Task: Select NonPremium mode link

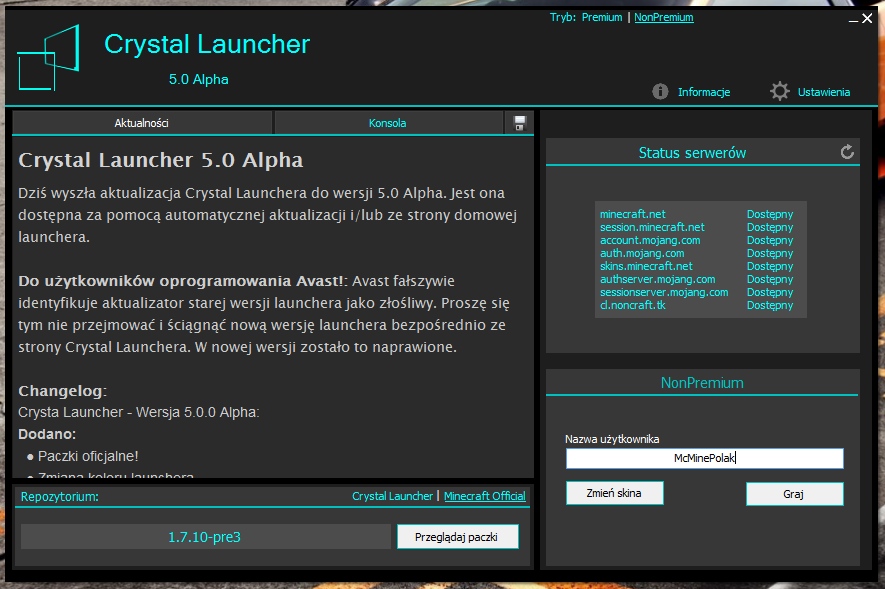Action: [x=664, y=17]
